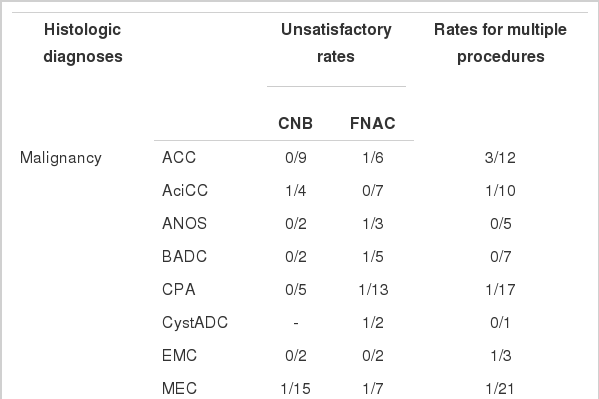Image resolution: width=599 pixels, height=399 pixels.
Task: Select the EMC row label
Action: [x=179, y=355]
